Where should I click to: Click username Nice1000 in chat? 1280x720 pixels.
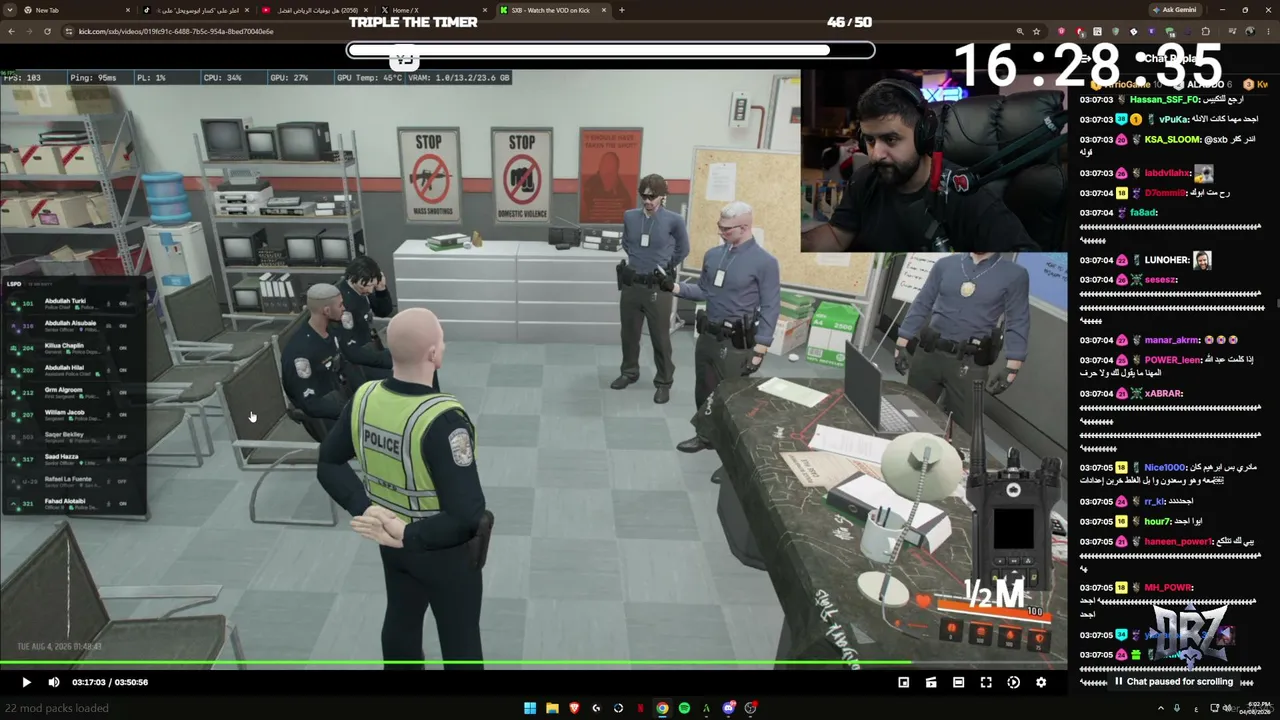coord(1165,467)
